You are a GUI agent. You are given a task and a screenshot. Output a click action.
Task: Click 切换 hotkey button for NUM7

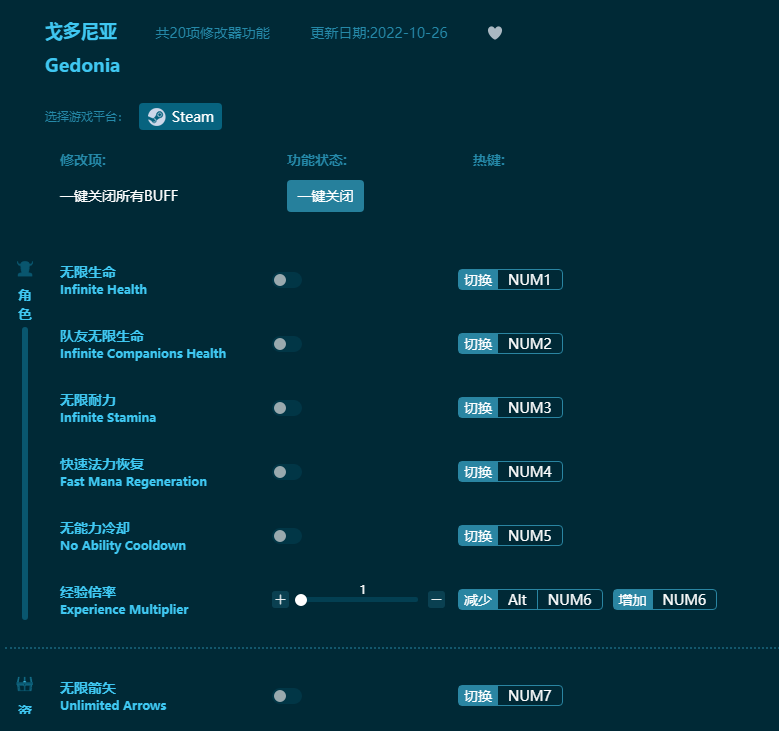point(478,696)
